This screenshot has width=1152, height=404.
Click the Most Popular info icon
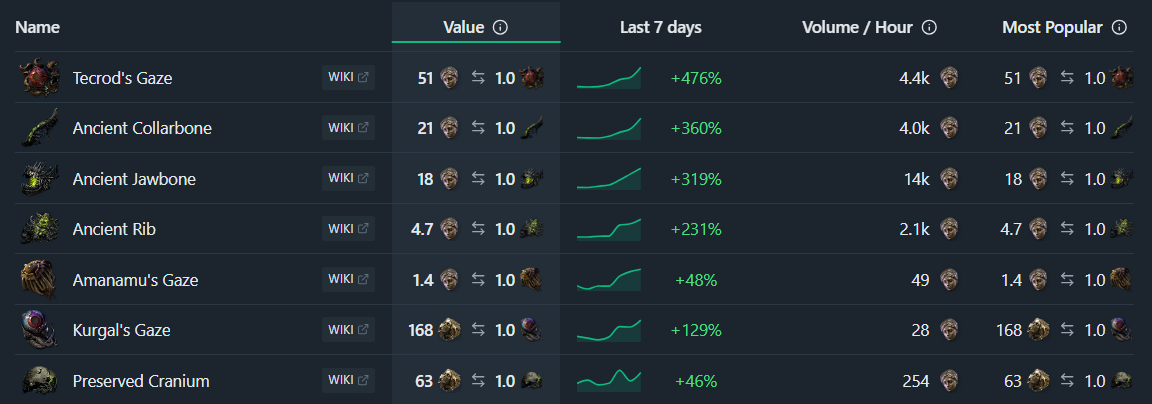pos(1119,28)
